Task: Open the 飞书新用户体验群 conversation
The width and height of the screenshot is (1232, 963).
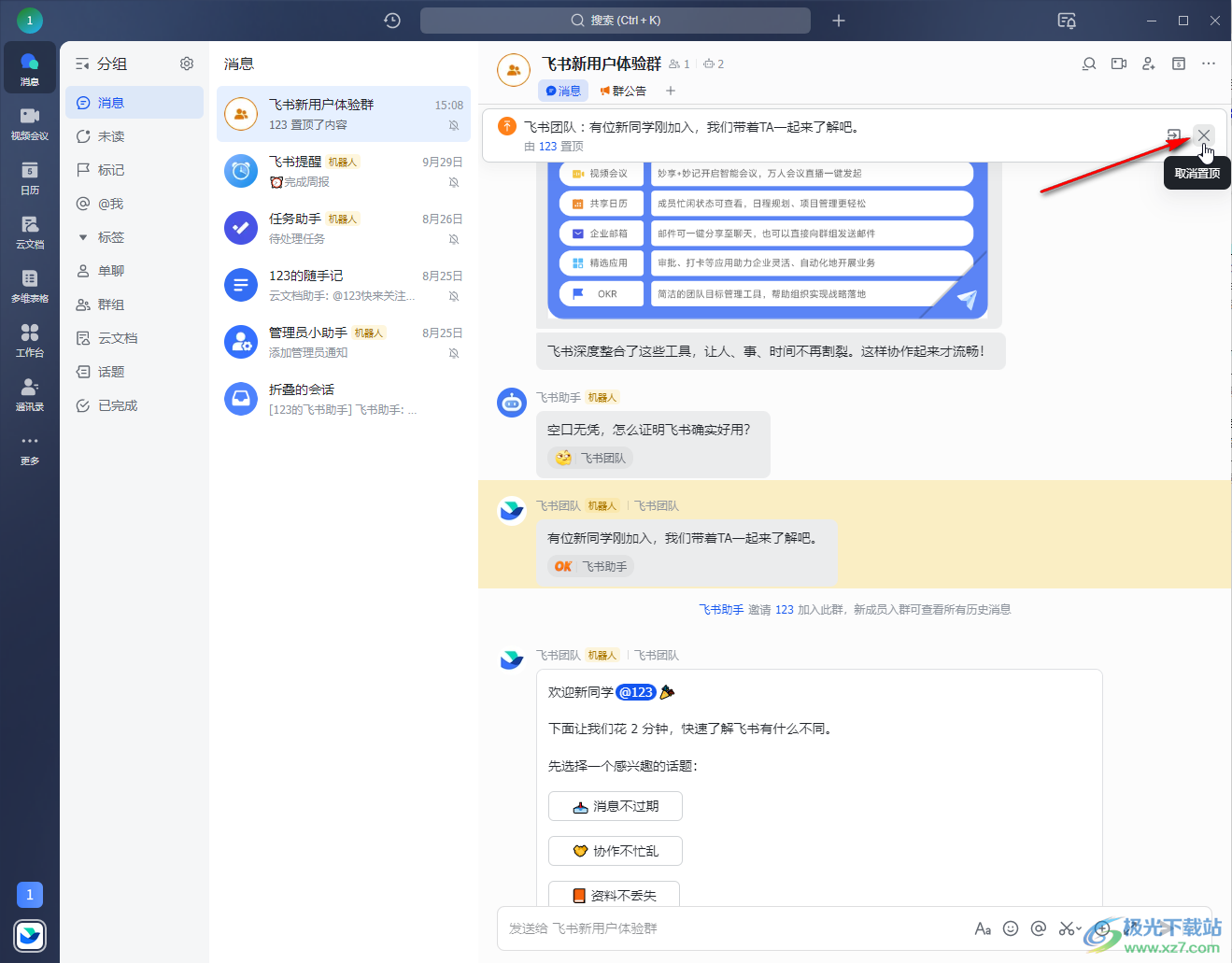Action: click(344, 114)
